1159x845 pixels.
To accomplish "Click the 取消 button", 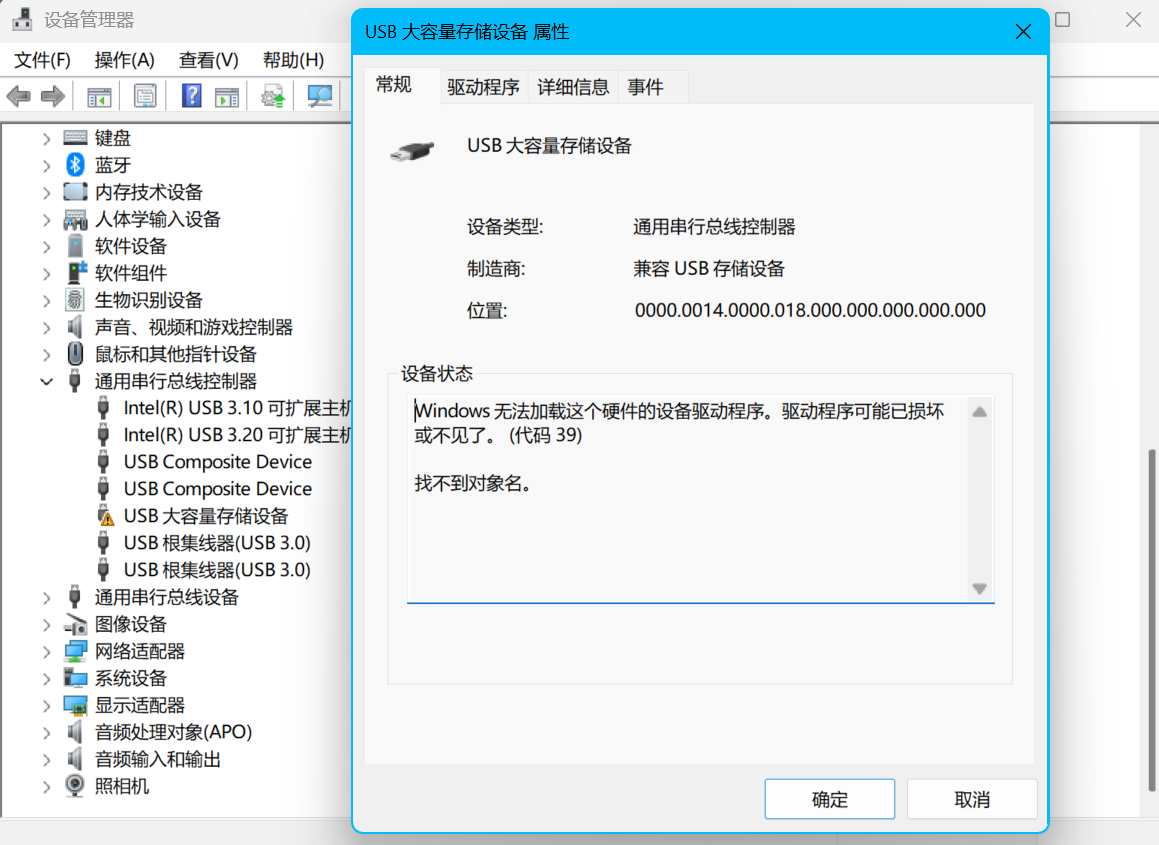I will (x=972, y=799).
